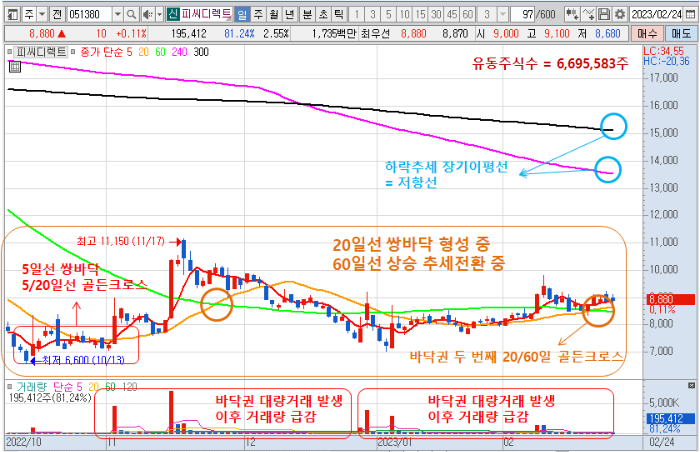Click the 81.24% volume ratio value
The height and width of the screenshot is (452, 700).
click(x=239, y=33)
